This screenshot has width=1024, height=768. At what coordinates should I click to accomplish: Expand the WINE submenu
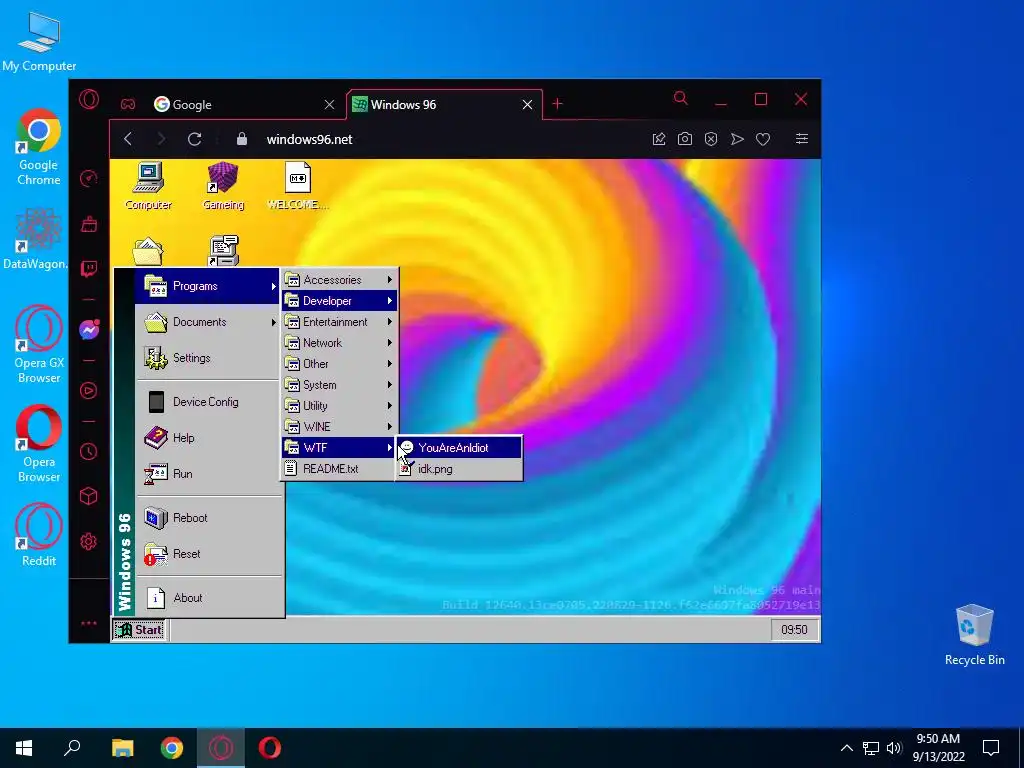point(340,426)
